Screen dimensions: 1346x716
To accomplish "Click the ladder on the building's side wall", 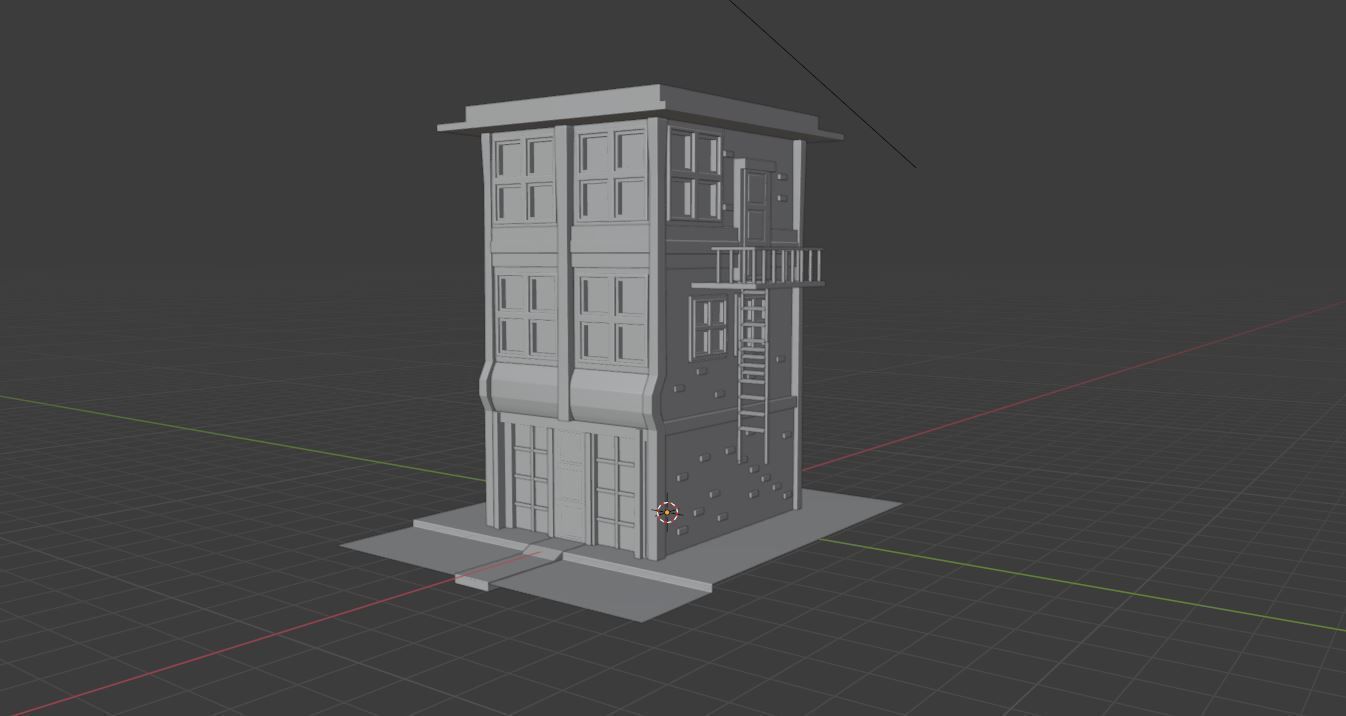I will point(752,377).
